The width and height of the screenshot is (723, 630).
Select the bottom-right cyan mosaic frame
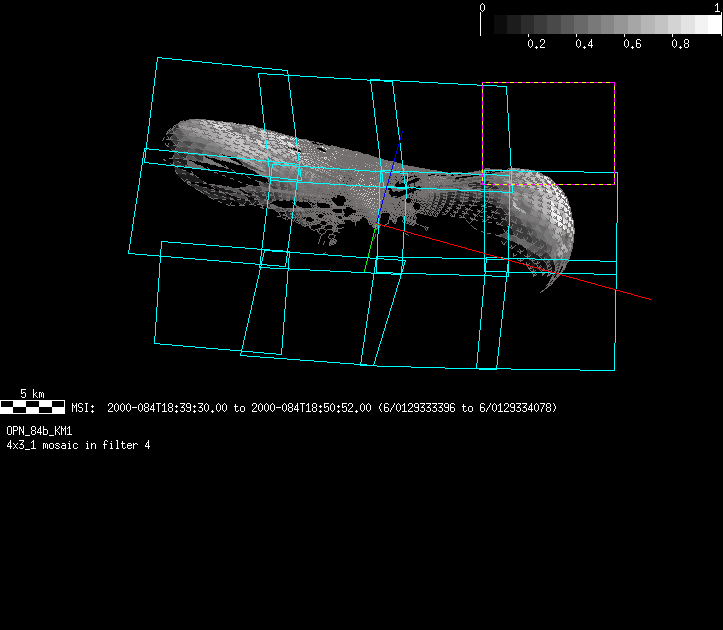(612, 330)
